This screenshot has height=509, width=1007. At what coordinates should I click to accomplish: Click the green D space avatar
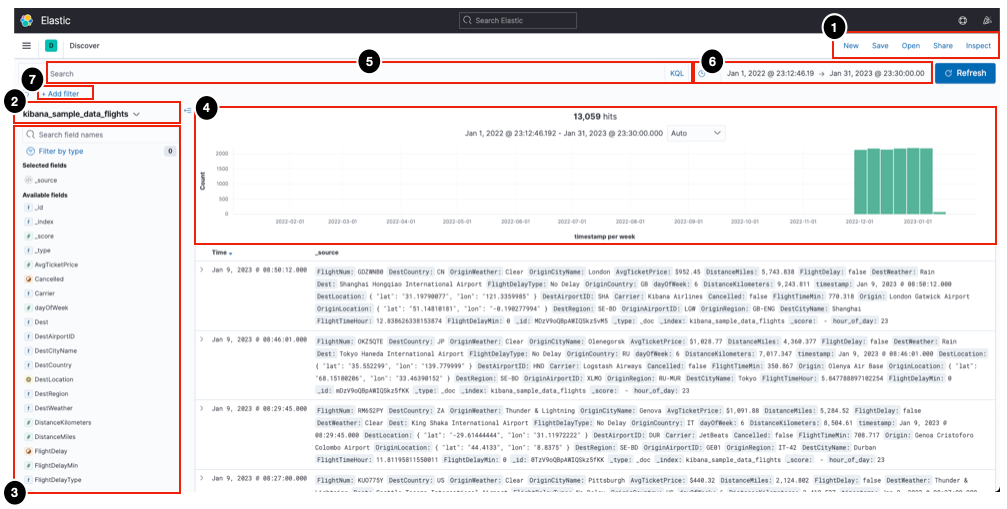pos(51,46)
